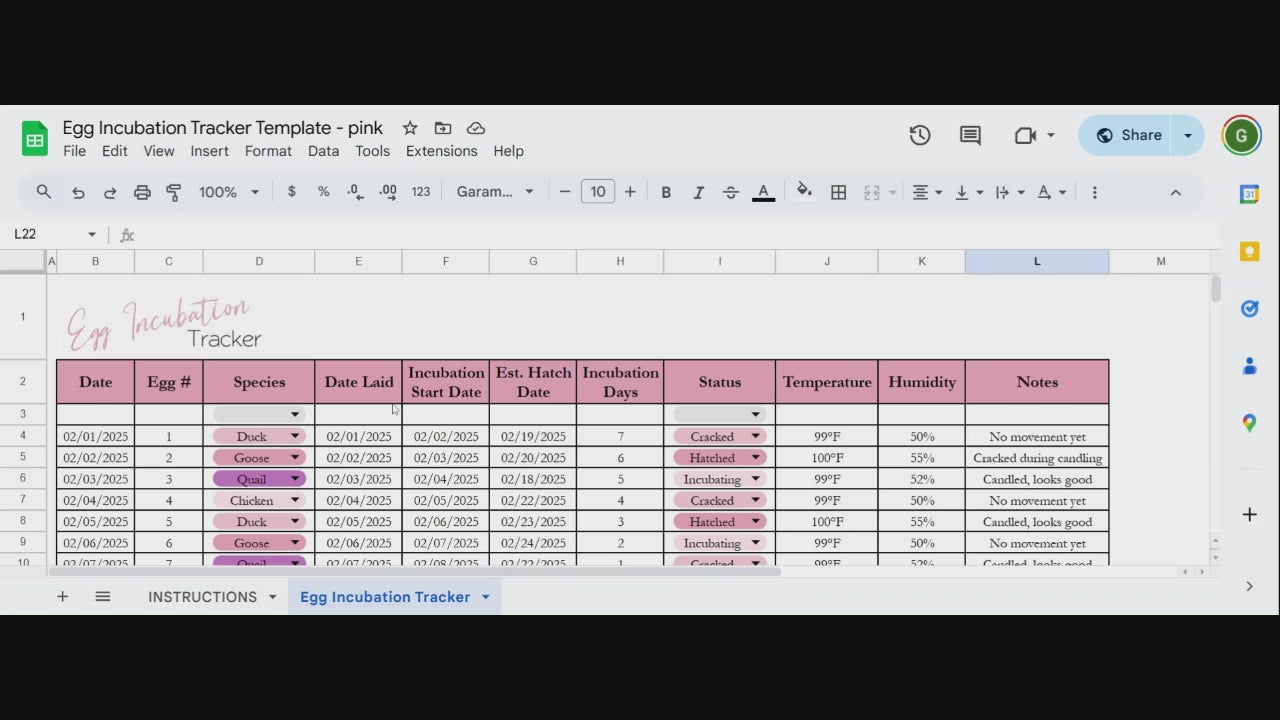This screenshot has width=1280, height=720.
Task: Open version history clock icon
Action: pos(920,135)
